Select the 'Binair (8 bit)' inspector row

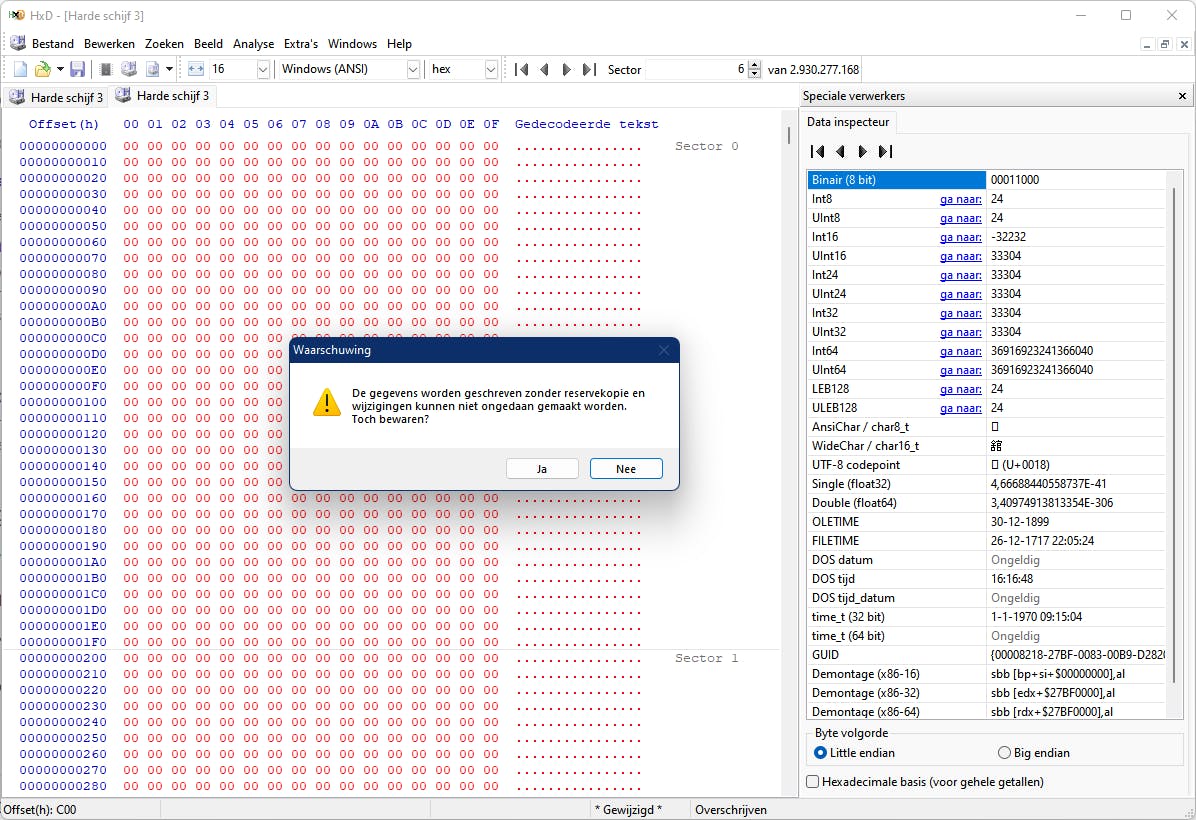(985, 180)
